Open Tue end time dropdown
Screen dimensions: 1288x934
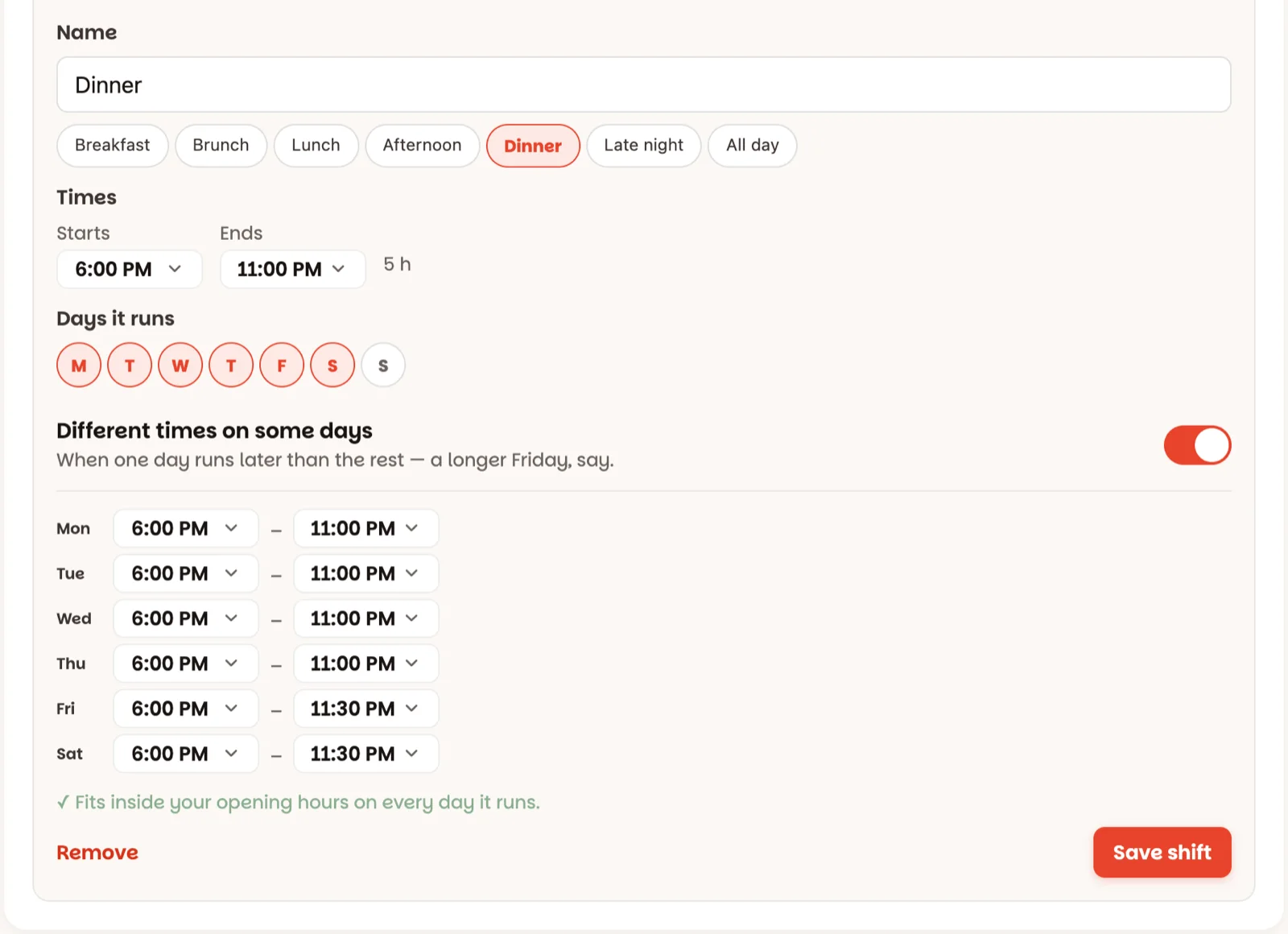pyautogui.click(x=366, y=574)
